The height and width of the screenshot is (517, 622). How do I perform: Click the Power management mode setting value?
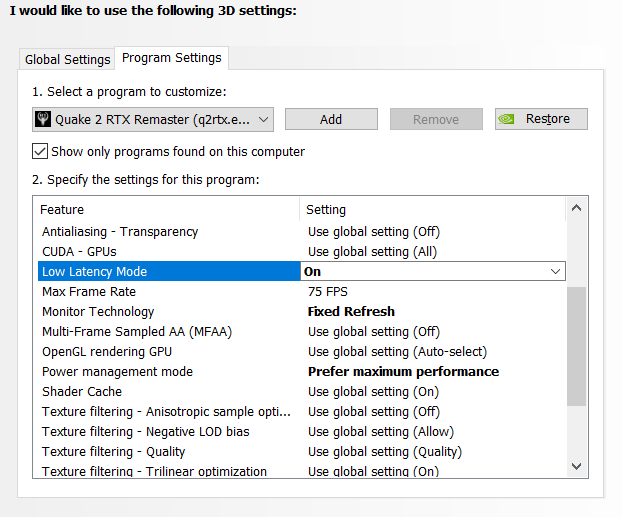[403, 372]
